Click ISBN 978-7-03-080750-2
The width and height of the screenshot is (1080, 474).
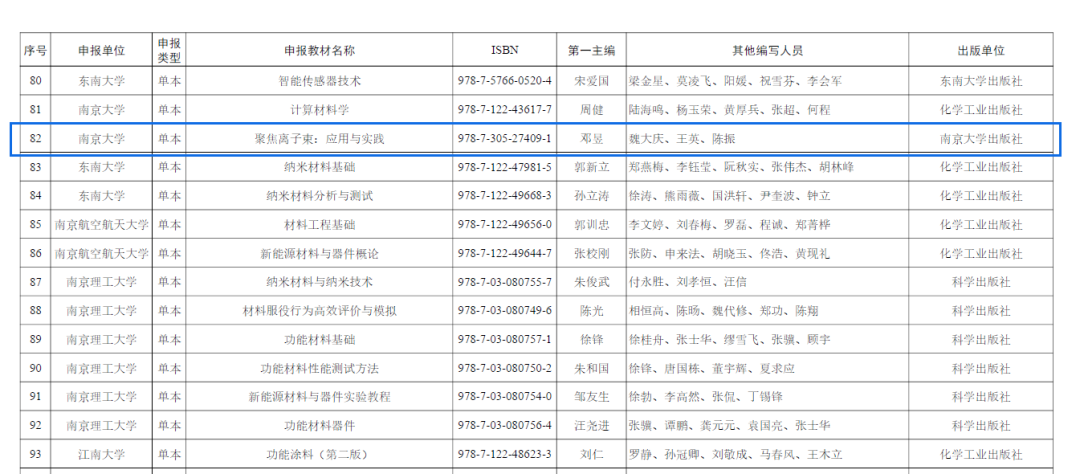coord(505,369)
